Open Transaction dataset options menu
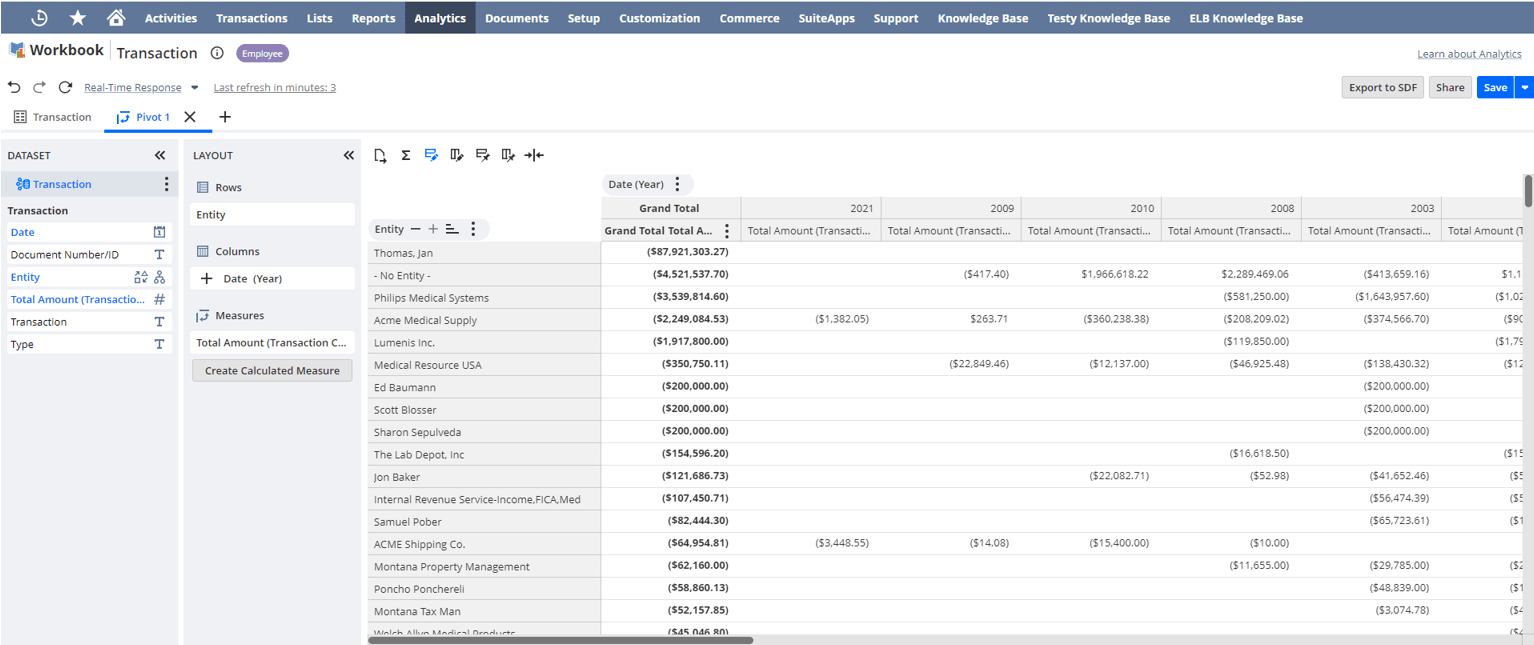Screen dimensions: 1534x645 click(x=166, y=184)
